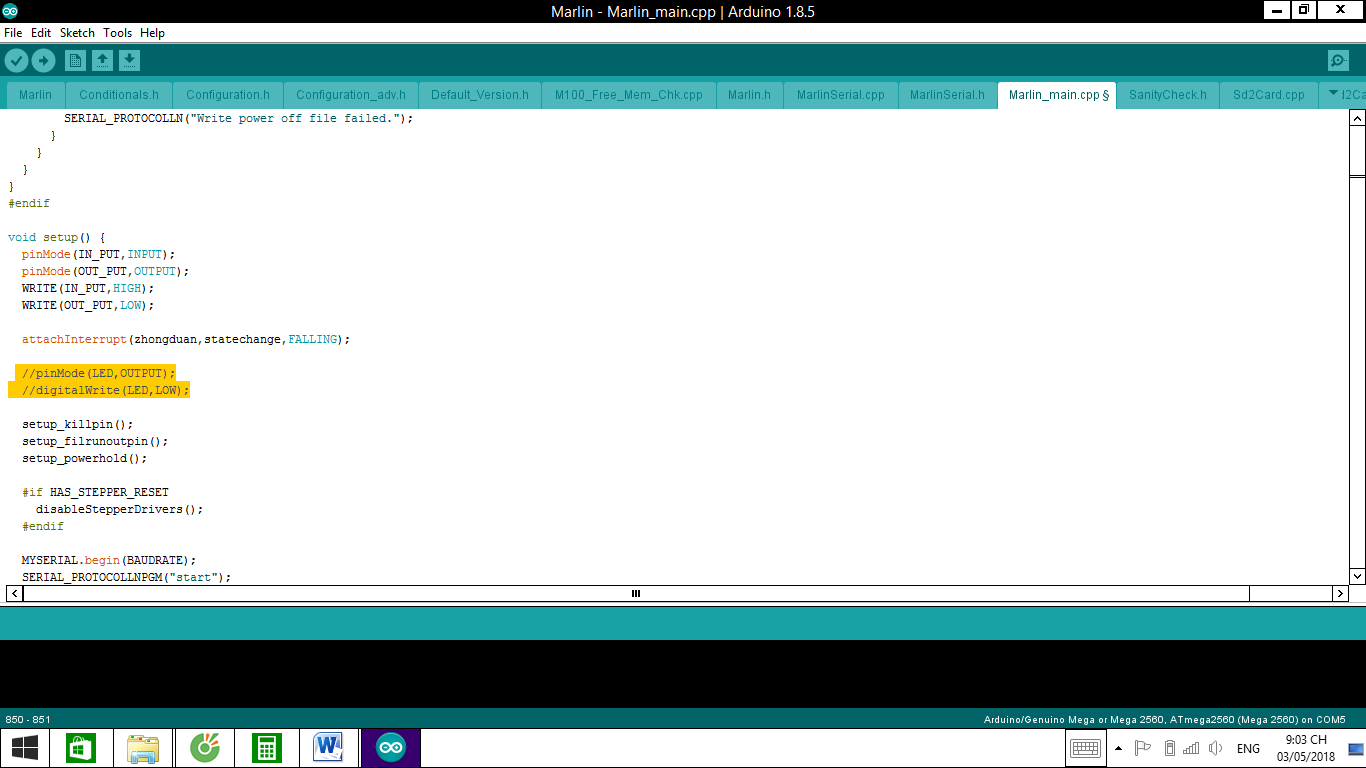Create a new sketch with New icon
Image resolution: width=1366 pixels, height=768 pixels.
point(75,61)
